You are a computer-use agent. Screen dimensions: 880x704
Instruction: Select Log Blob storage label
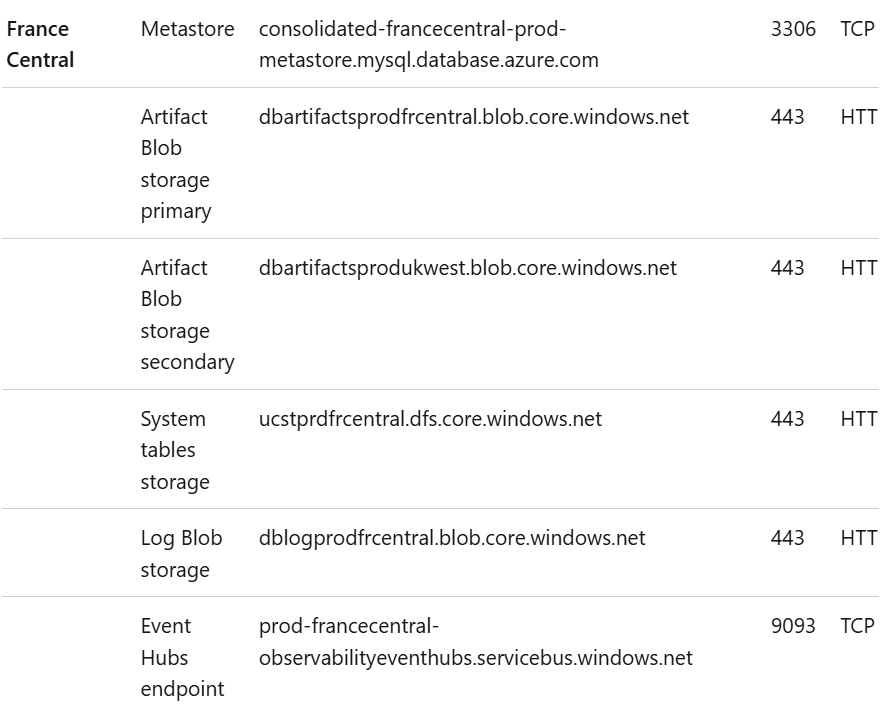click(181, 554)
